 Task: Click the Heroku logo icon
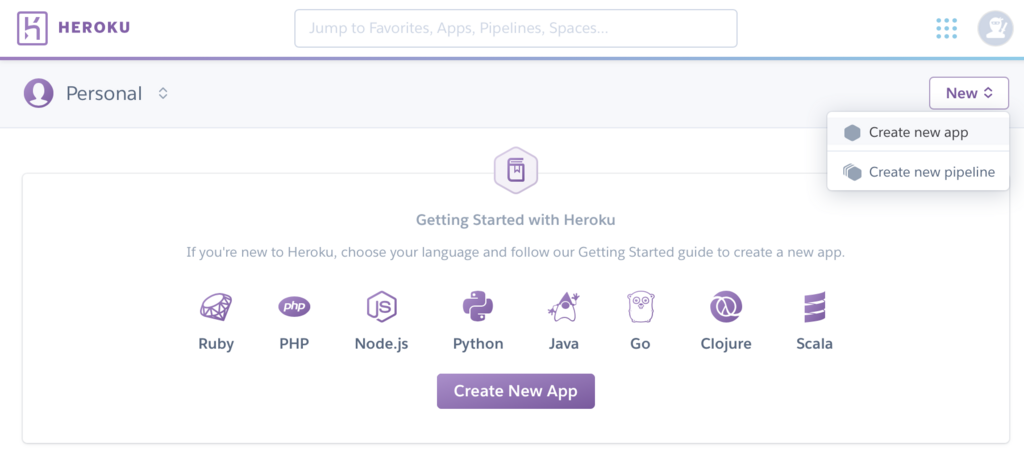(33, 28)
